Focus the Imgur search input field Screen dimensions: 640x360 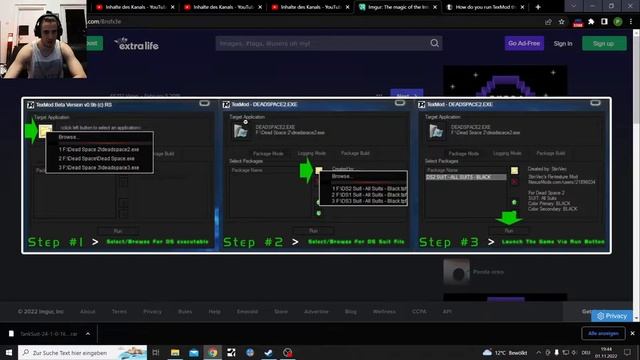tap(322, 43)
